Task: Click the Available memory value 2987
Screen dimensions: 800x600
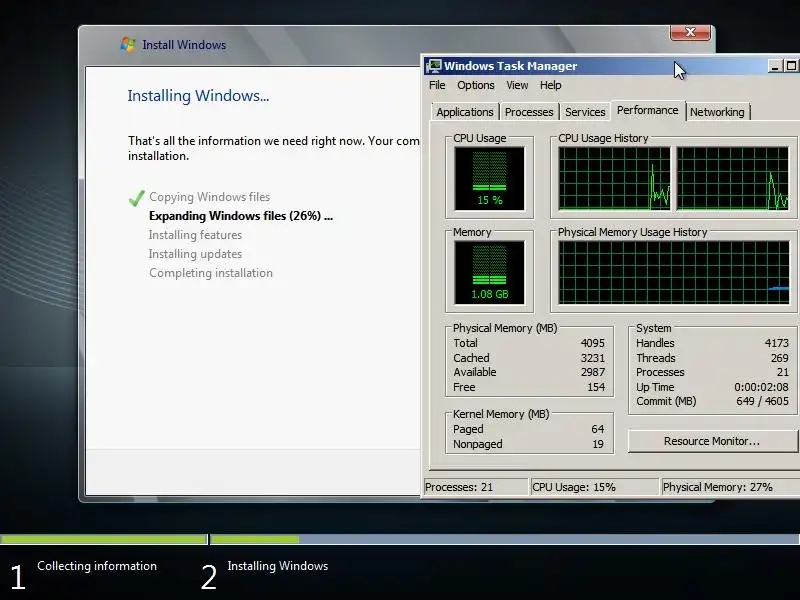Action: click(592, 372)
